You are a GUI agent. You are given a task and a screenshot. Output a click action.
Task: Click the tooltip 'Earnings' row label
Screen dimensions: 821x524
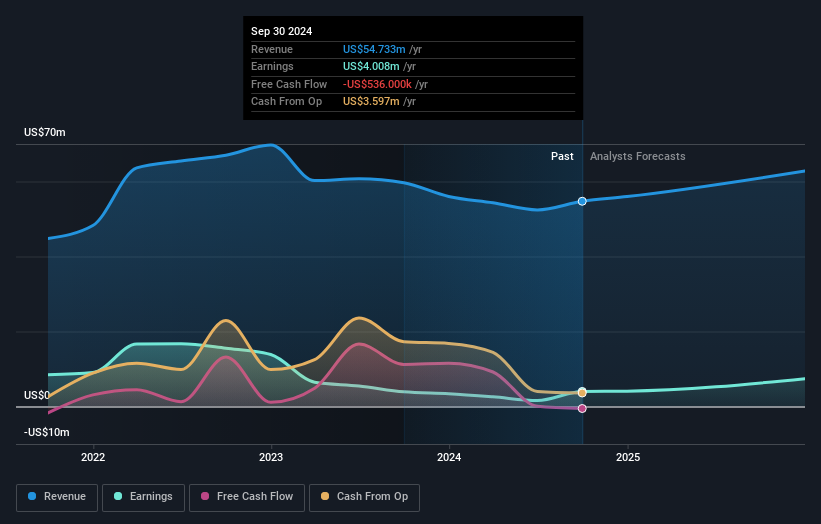point(272,66)
